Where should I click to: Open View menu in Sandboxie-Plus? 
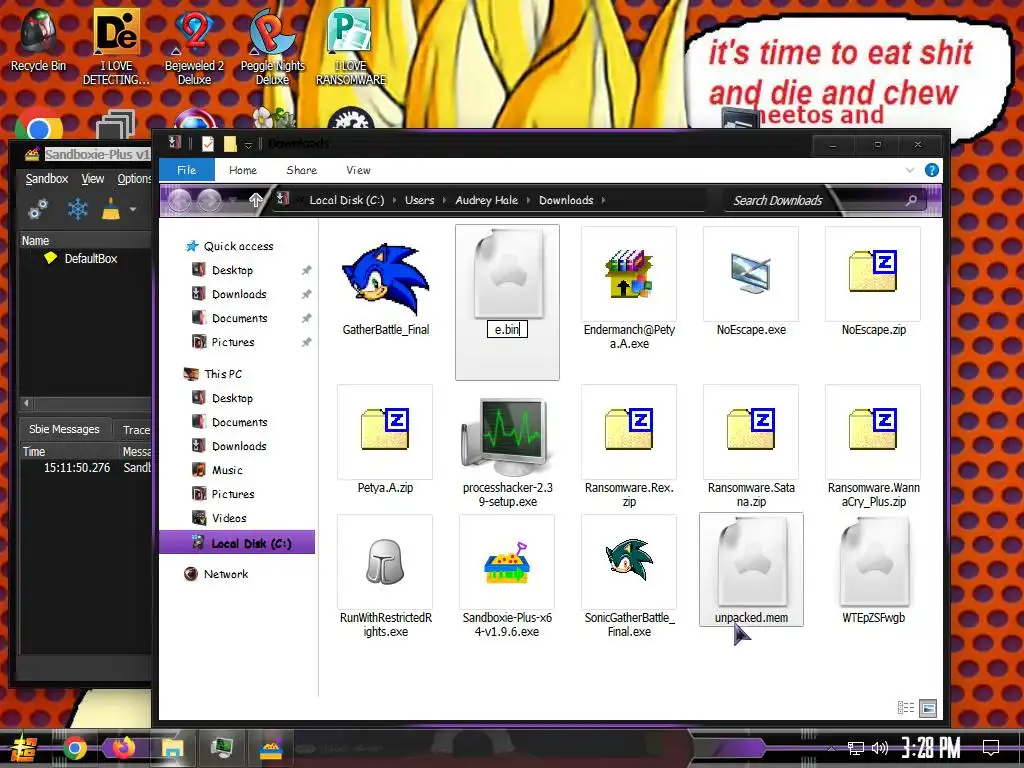point(93,178)
